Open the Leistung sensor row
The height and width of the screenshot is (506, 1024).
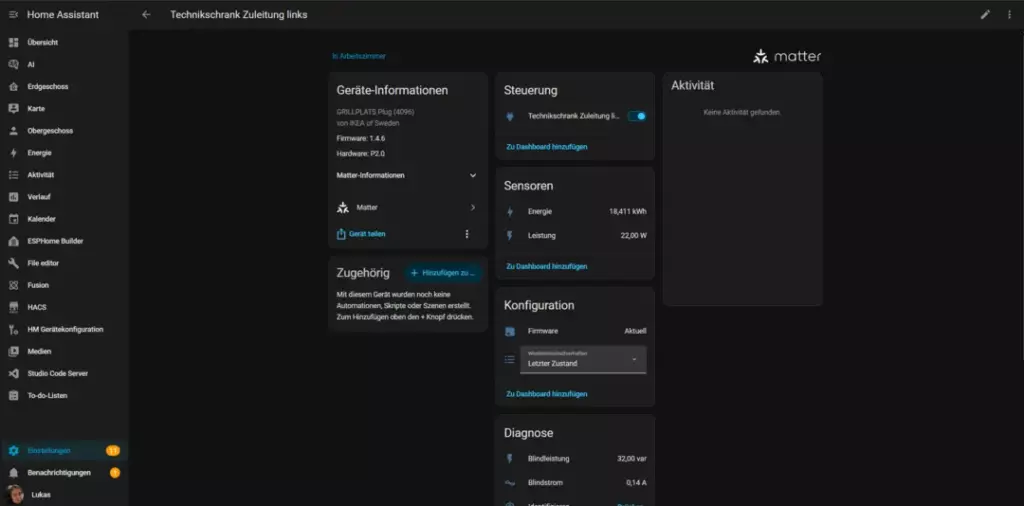point(575,236)
